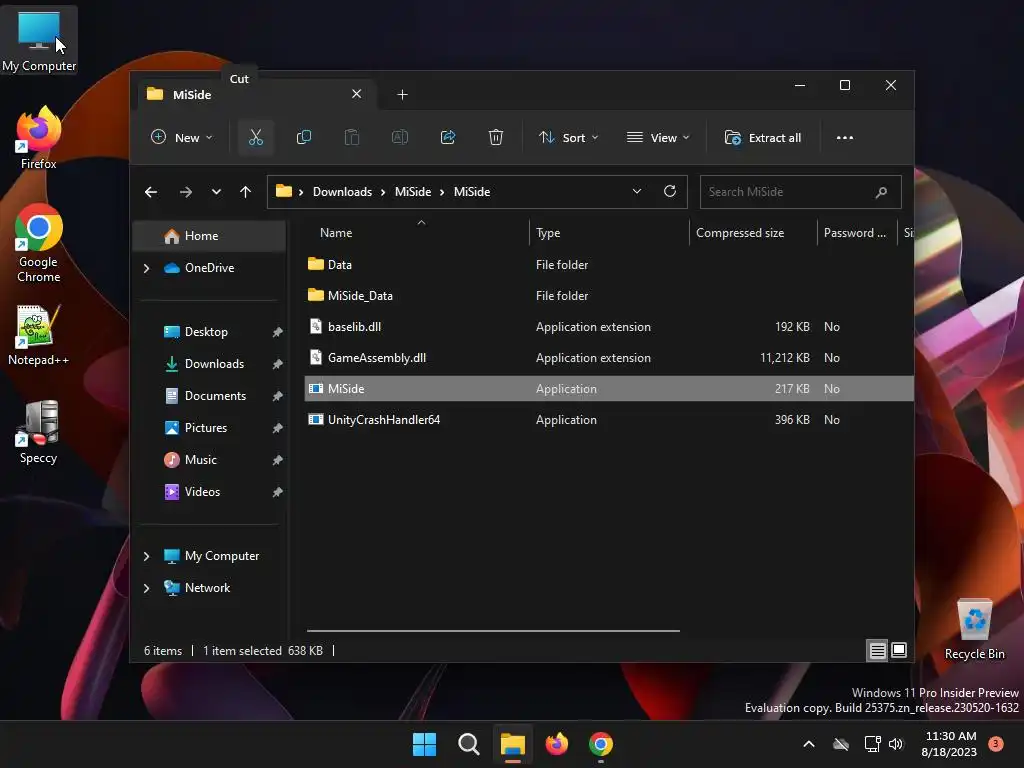The height and width of the screenshot is (768, 1024).
Task: Expand address bar history dropdown
Action: [x=637, y=191]
